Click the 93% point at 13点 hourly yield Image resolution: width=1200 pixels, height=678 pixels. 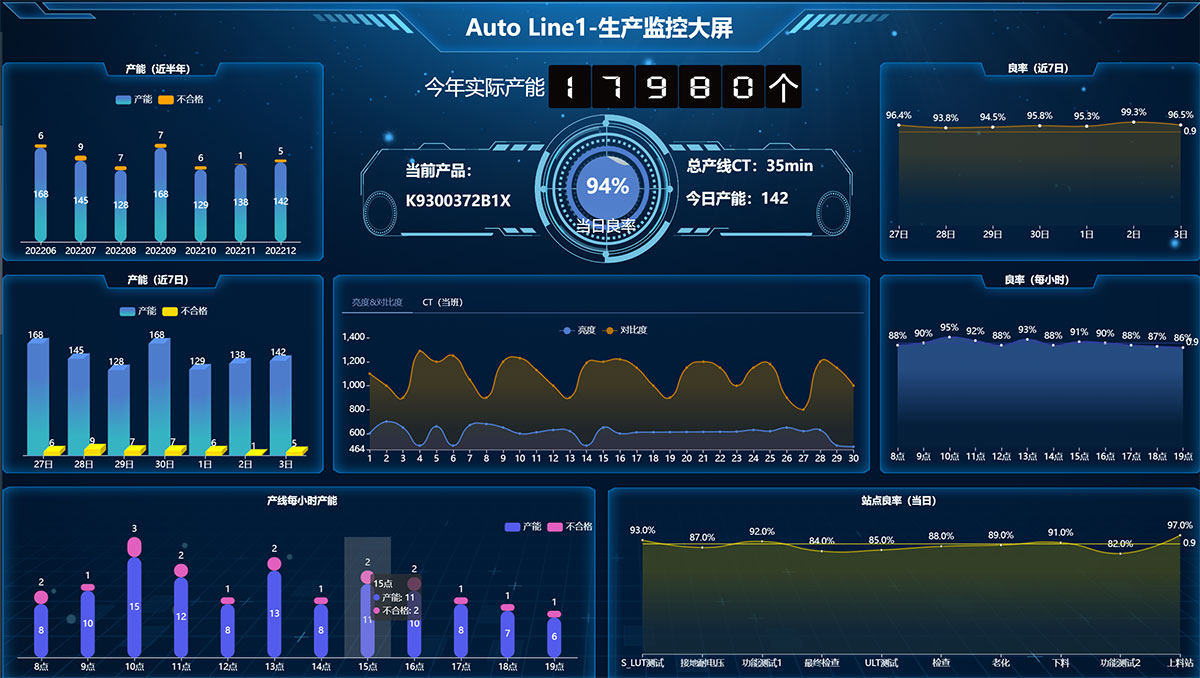pos(1027,340)
